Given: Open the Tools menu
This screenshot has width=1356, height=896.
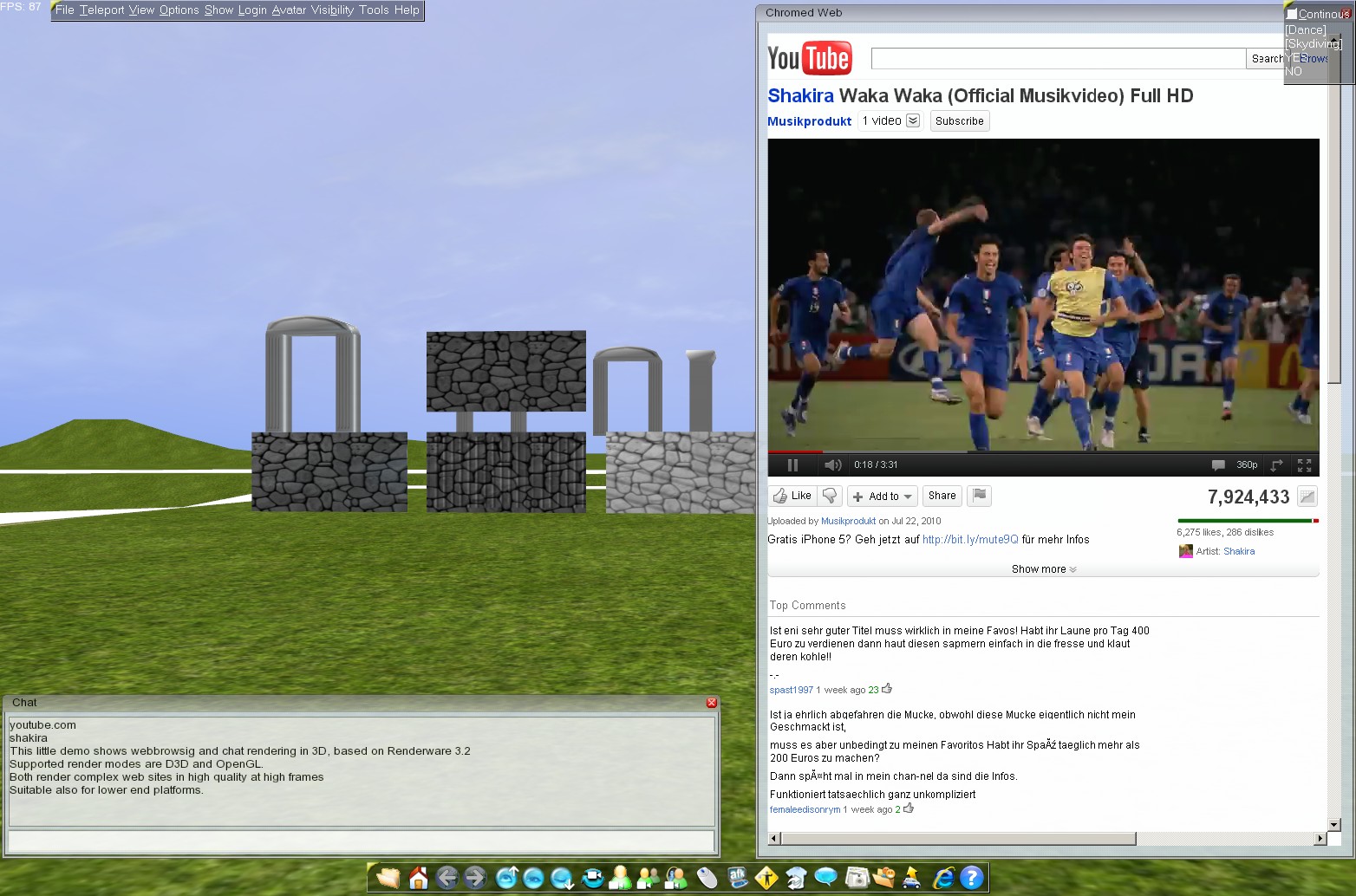Looking at the screenshot, I should [375, 10].
